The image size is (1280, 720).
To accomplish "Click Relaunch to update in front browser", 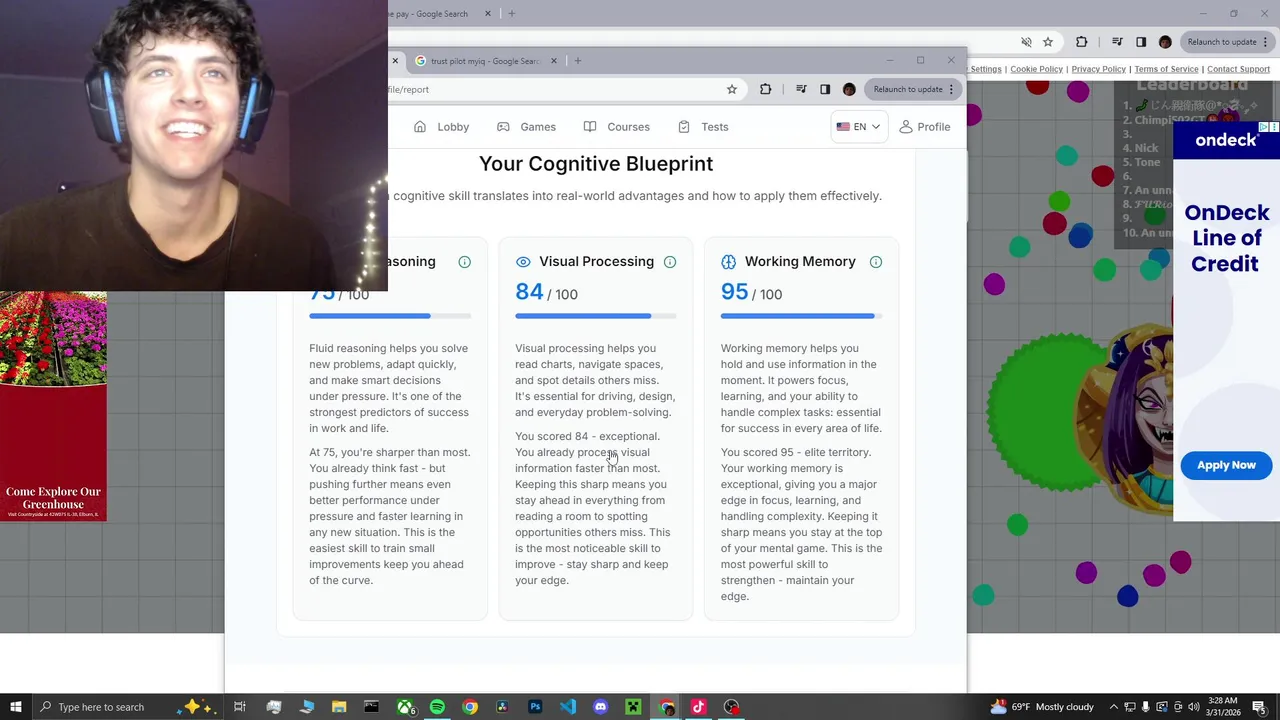I will (907, 89).
